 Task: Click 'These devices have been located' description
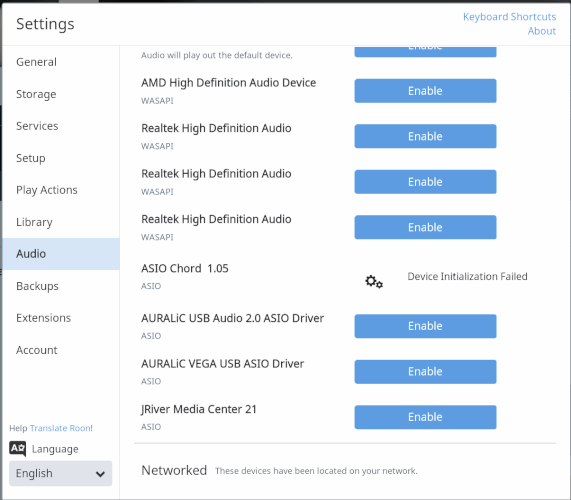pos(316,471)
